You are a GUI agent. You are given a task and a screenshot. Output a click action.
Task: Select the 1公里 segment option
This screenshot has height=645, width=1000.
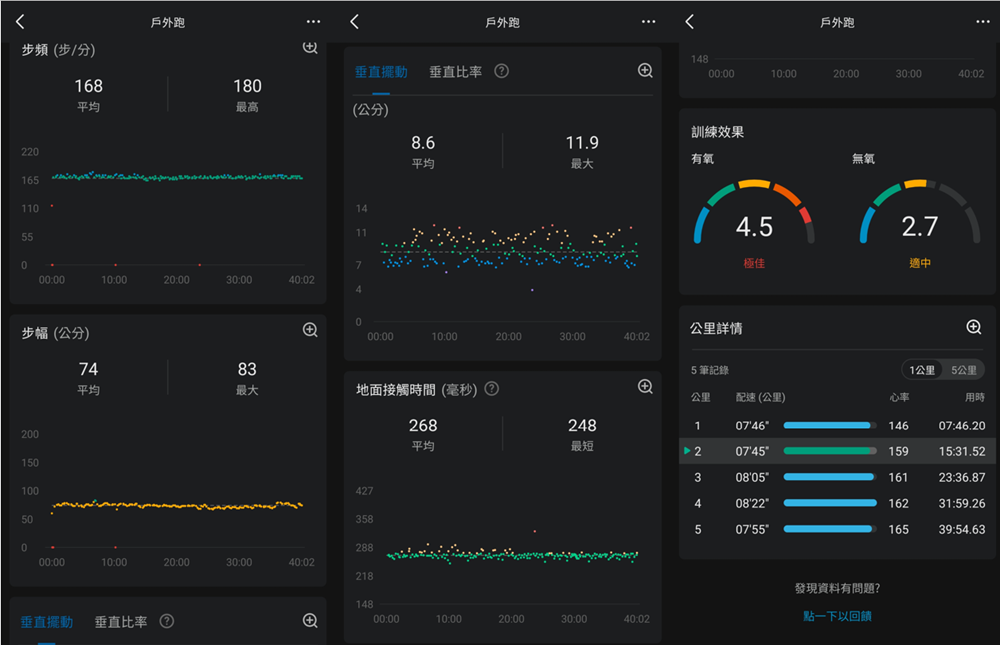pos(921,370)
